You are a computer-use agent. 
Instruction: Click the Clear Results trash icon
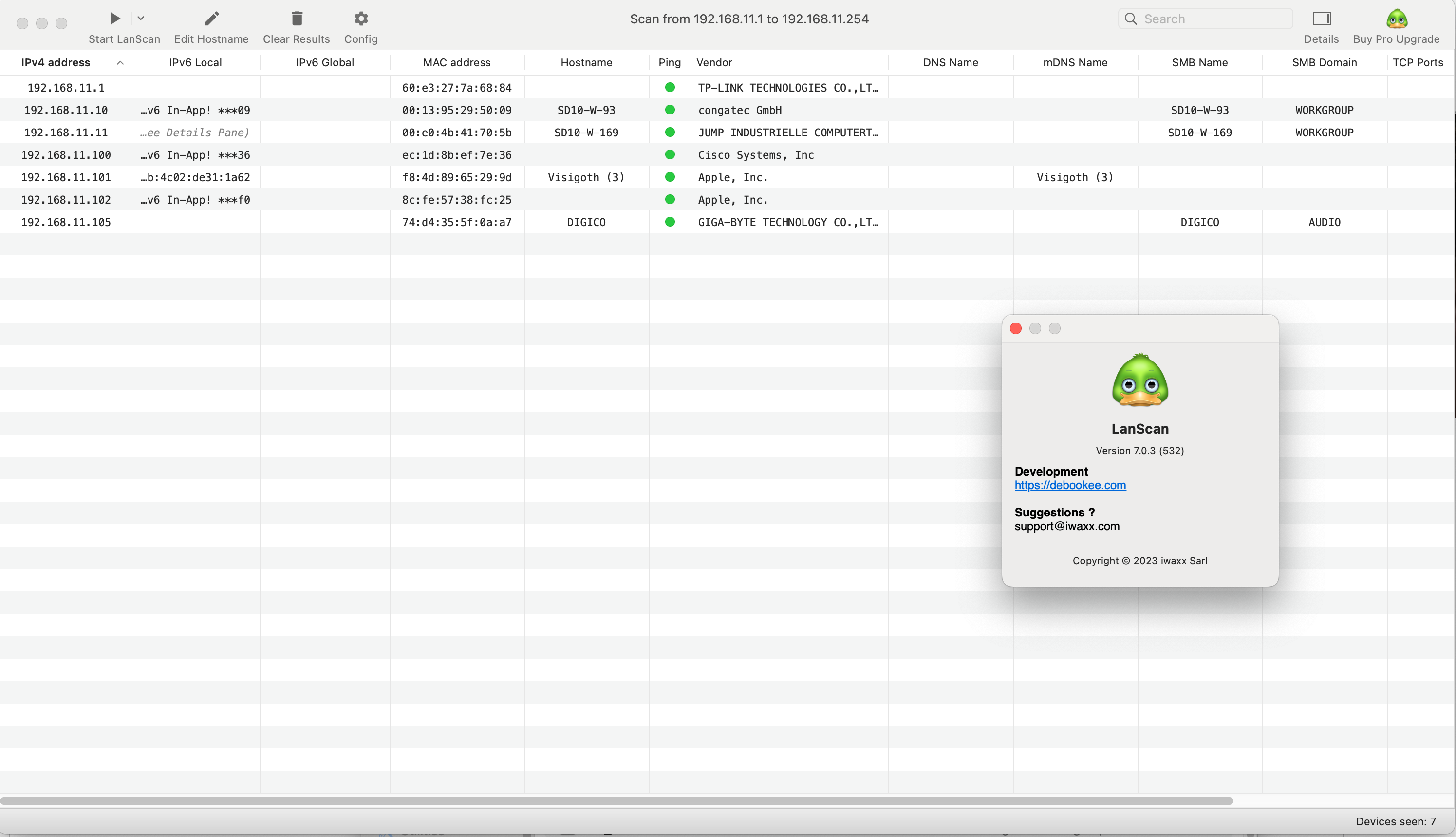click(x=297, y=19)
